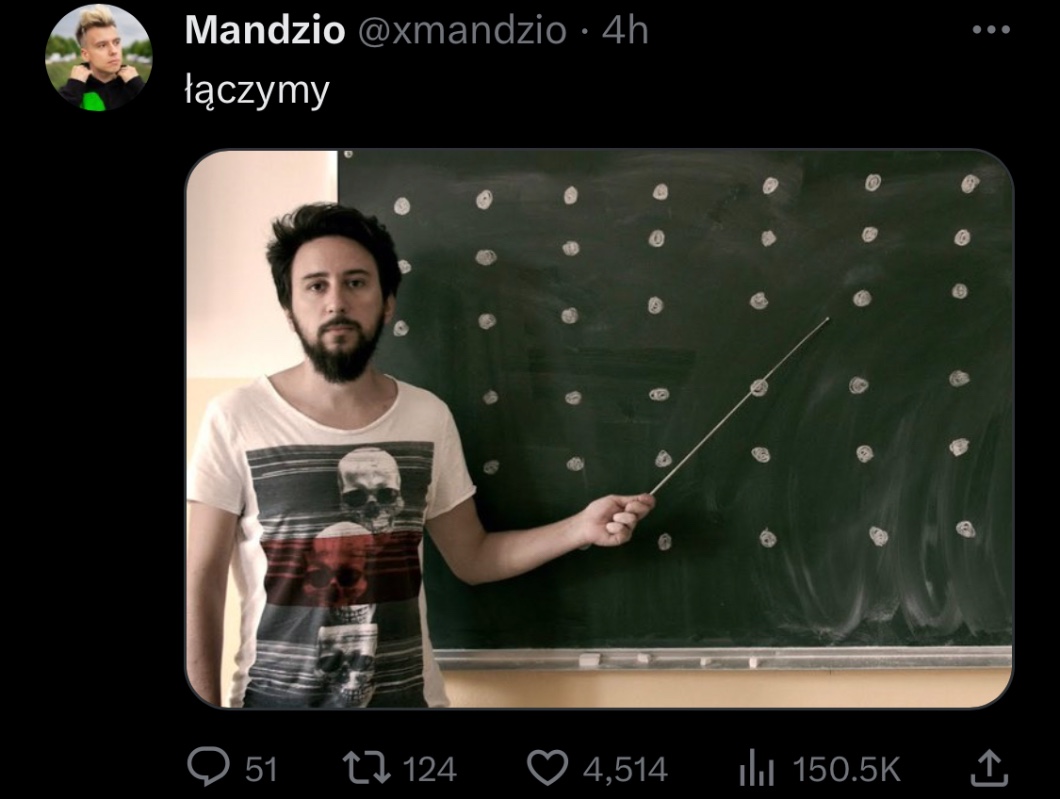Click the share upload arrow icon
This screenshot has height=799, width=1060.
pyautogui.click(x=989, y=768)
